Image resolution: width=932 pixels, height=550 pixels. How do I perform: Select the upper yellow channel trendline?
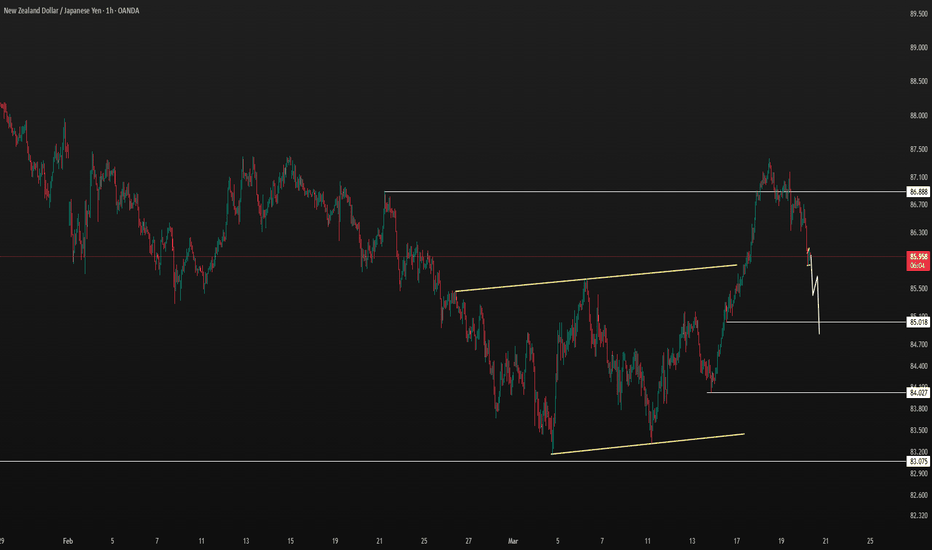point(596,278)
